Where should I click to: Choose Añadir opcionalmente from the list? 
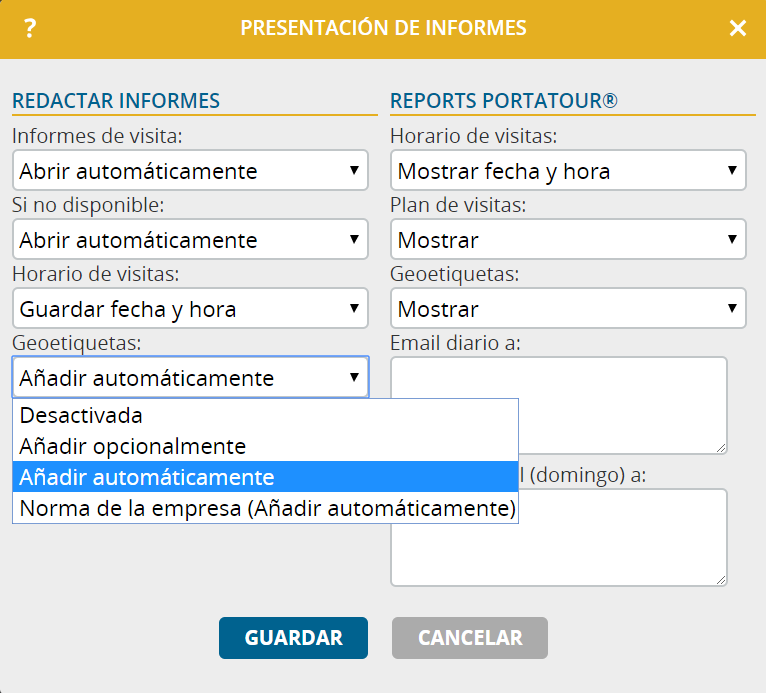[x=265, y=446]
